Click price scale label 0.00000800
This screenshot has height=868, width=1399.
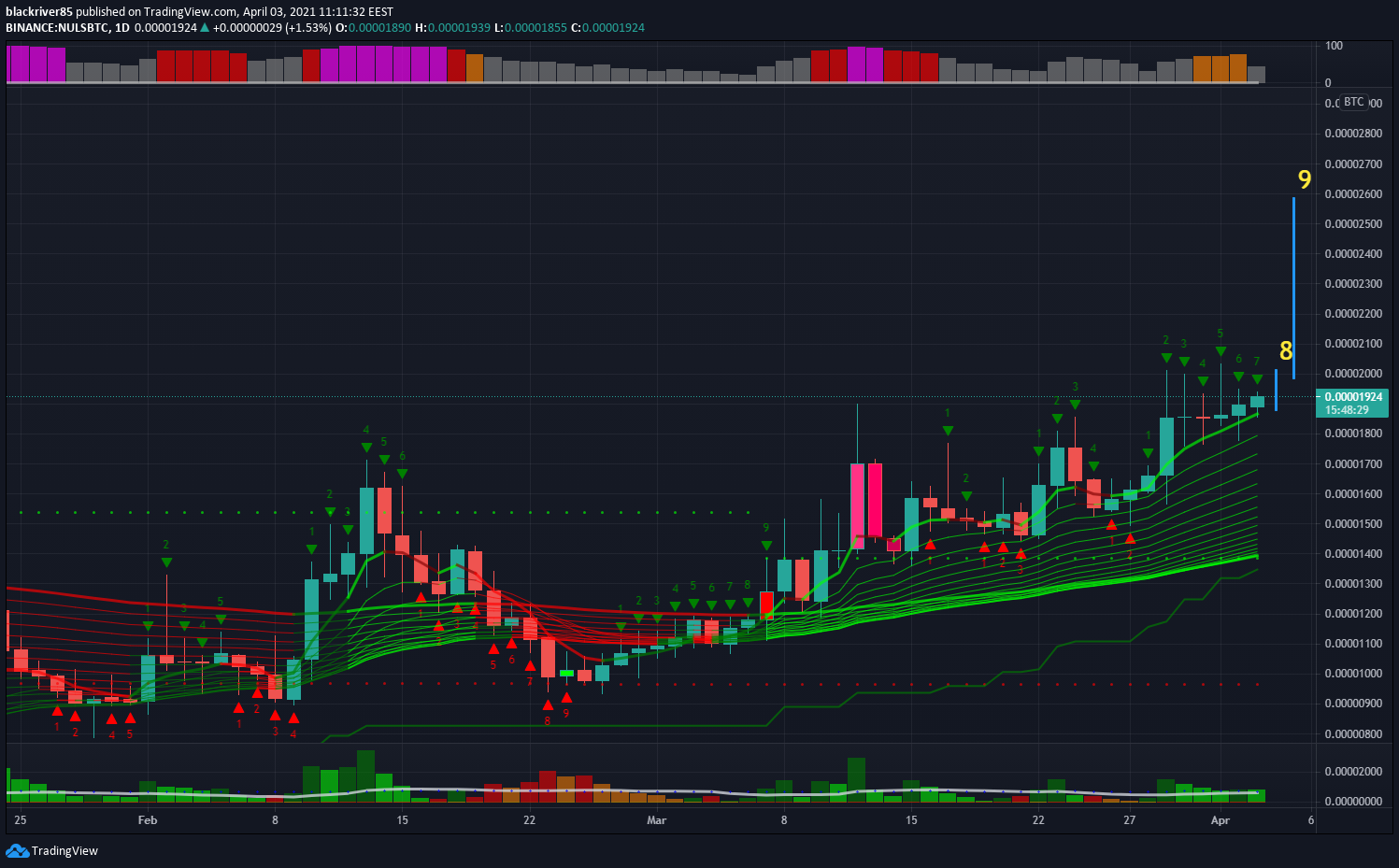coord(1353,734)
